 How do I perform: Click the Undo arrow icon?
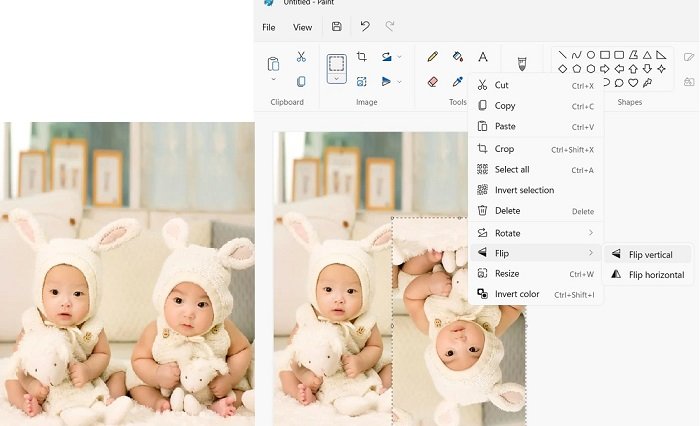365,27
